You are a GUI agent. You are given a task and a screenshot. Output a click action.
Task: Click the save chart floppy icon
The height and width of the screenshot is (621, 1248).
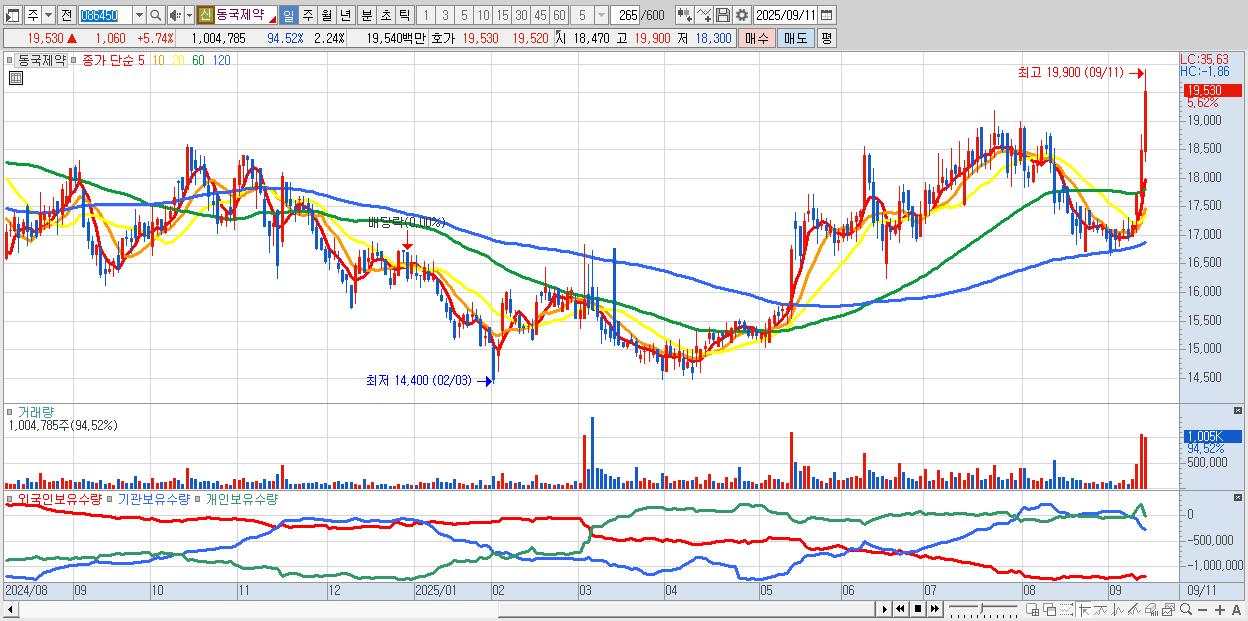723,15
